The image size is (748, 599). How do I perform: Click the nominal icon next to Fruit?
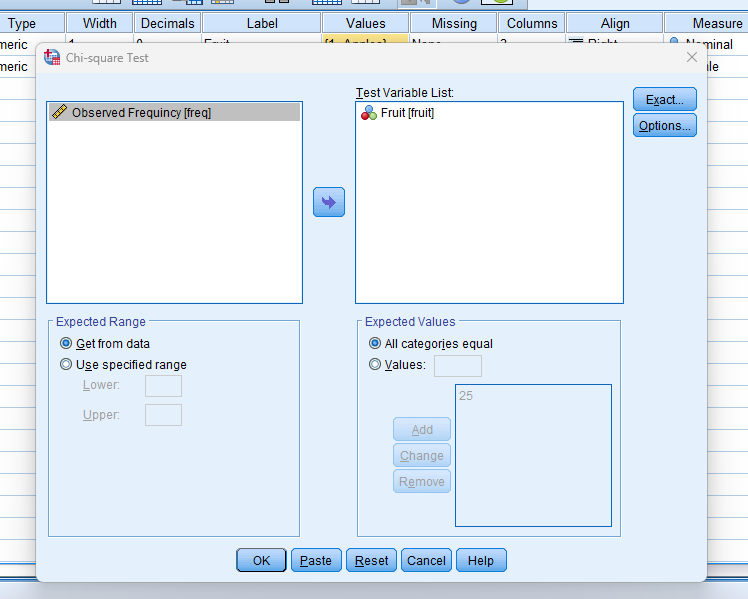pos(369,113)
